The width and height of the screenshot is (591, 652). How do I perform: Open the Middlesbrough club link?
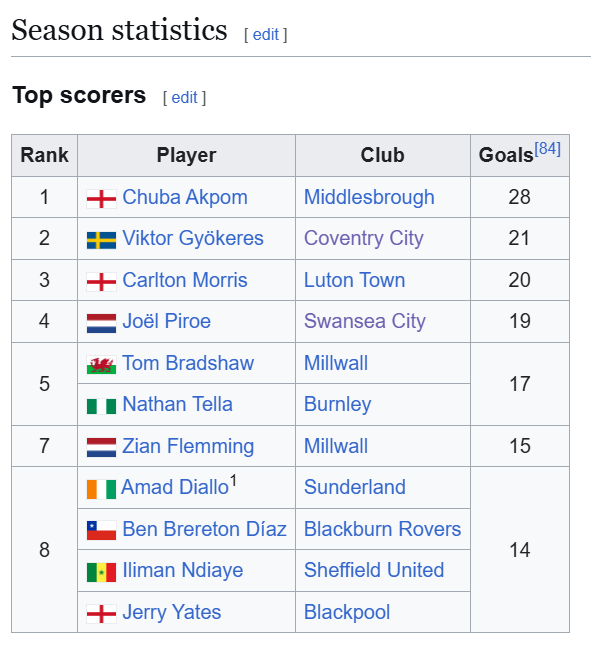(x=369, y=197)
